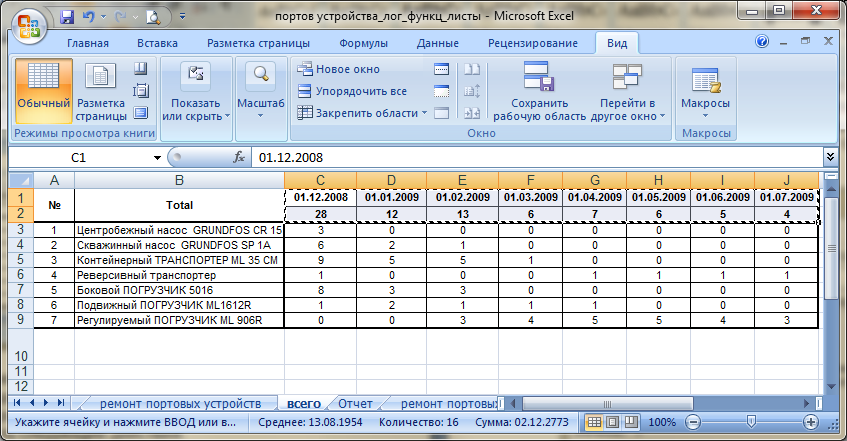Open the Формулы ribbon tab

pos(364,43)
